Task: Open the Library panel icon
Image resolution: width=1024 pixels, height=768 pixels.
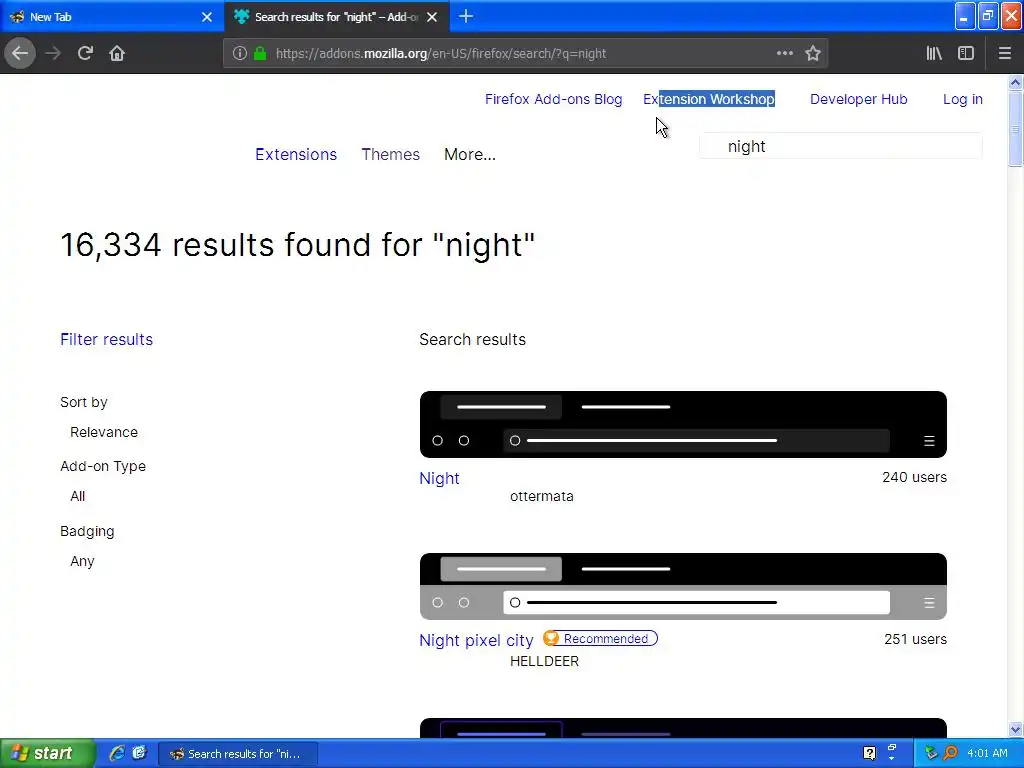Action: [934, 54]
